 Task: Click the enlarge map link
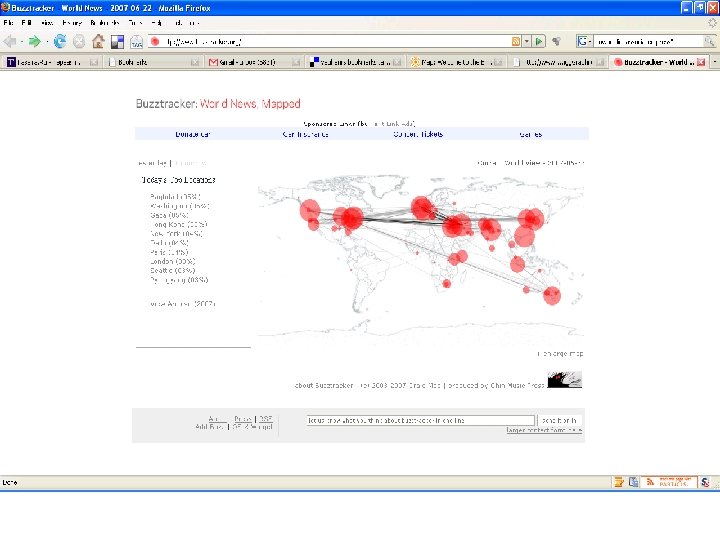[560, 354]
